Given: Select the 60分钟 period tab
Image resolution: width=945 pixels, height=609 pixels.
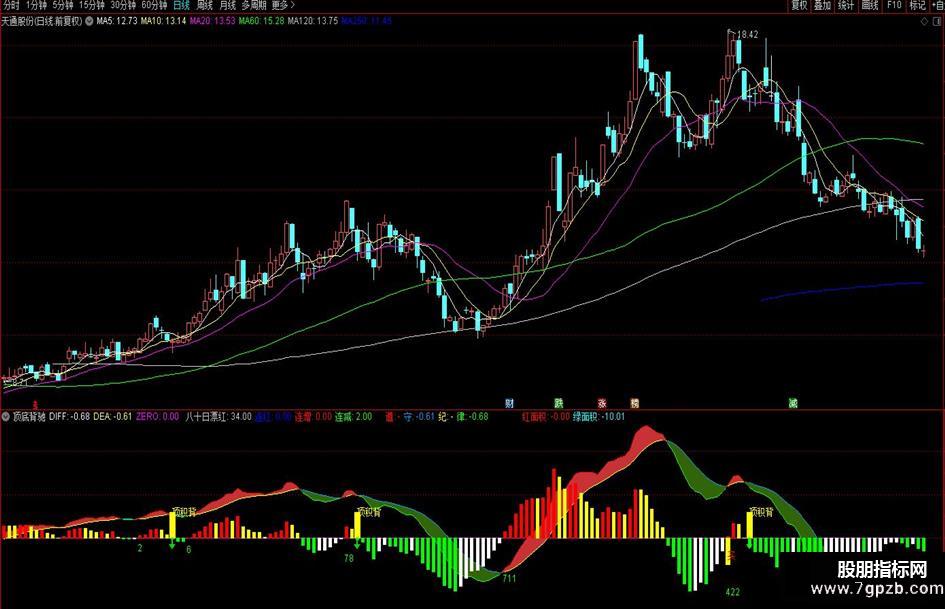Looking at the screenshot, I should click(154, 5).
